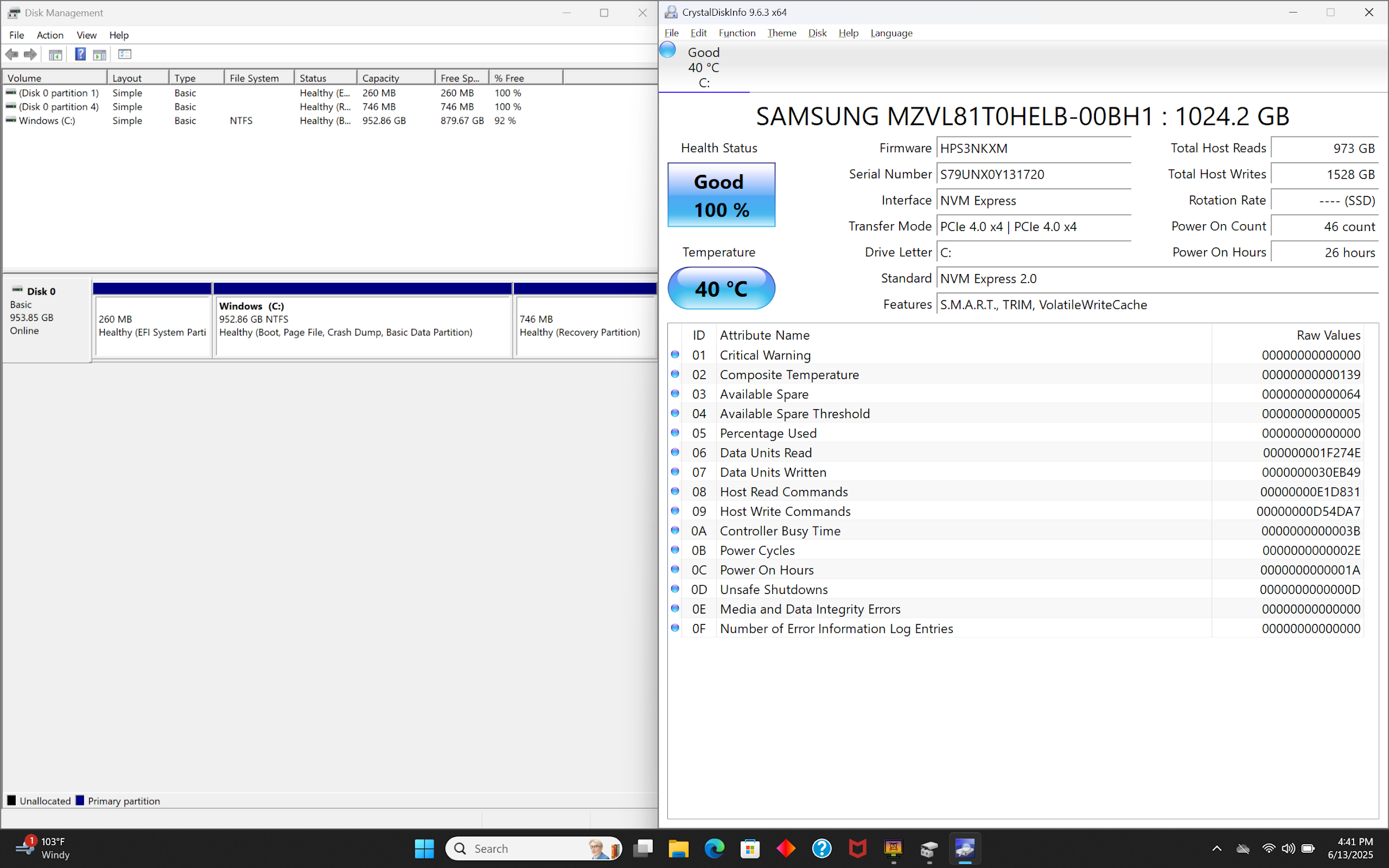Viewport: 1389px width, 868px height.
Task: Click Wi-Fi icon in system tray
Action: tap(1268, 848)
